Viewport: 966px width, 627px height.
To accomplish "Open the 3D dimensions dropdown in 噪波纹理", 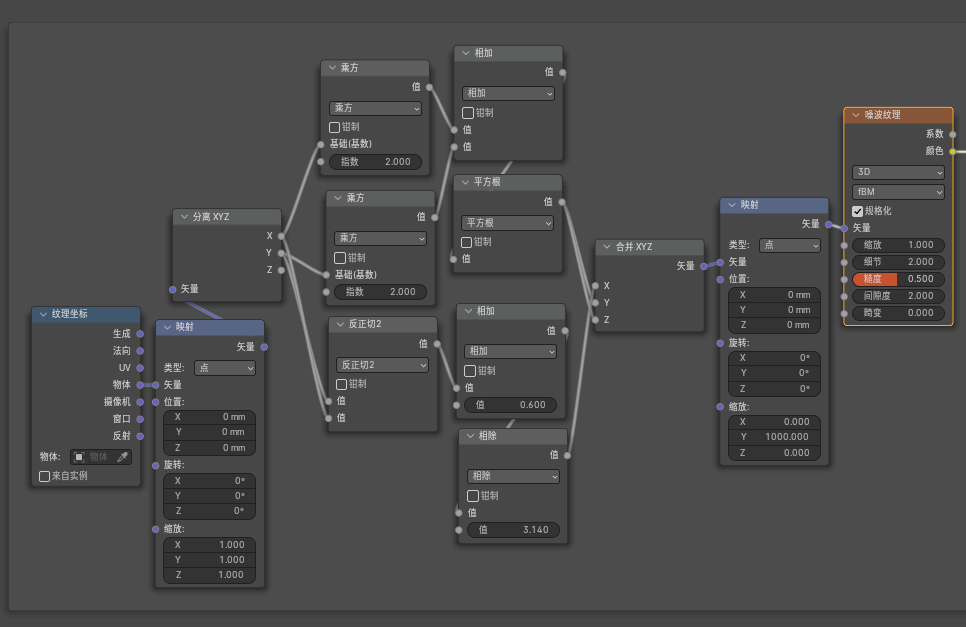I will point(897,172).
